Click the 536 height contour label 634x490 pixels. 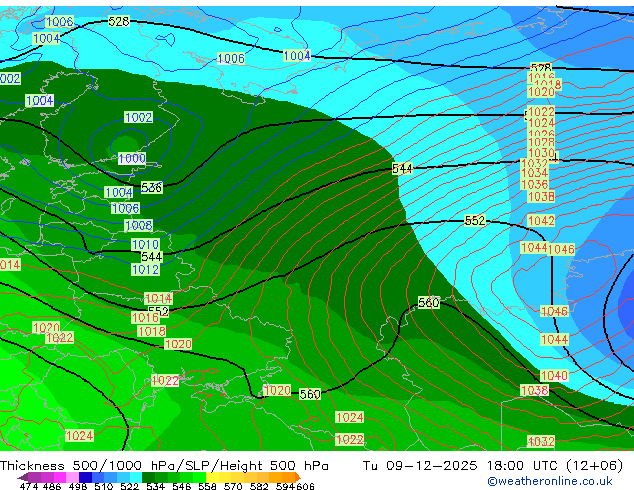point(151,187)
